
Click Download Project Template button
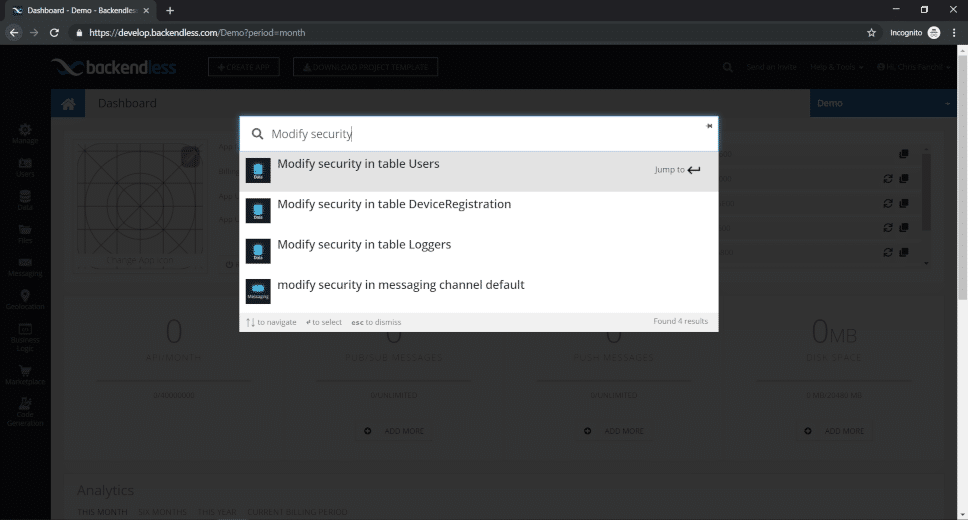tap(365, 67)
